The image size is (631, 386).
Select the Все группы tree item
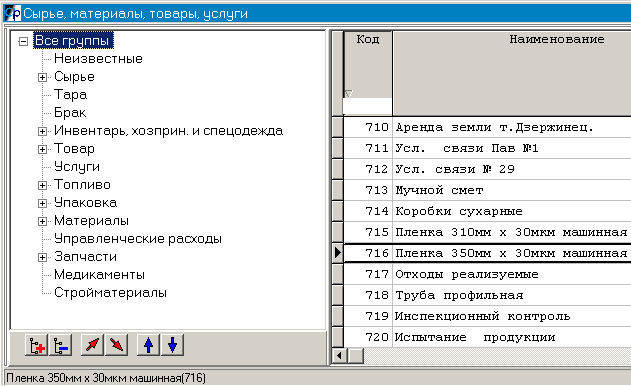[73, 41]
